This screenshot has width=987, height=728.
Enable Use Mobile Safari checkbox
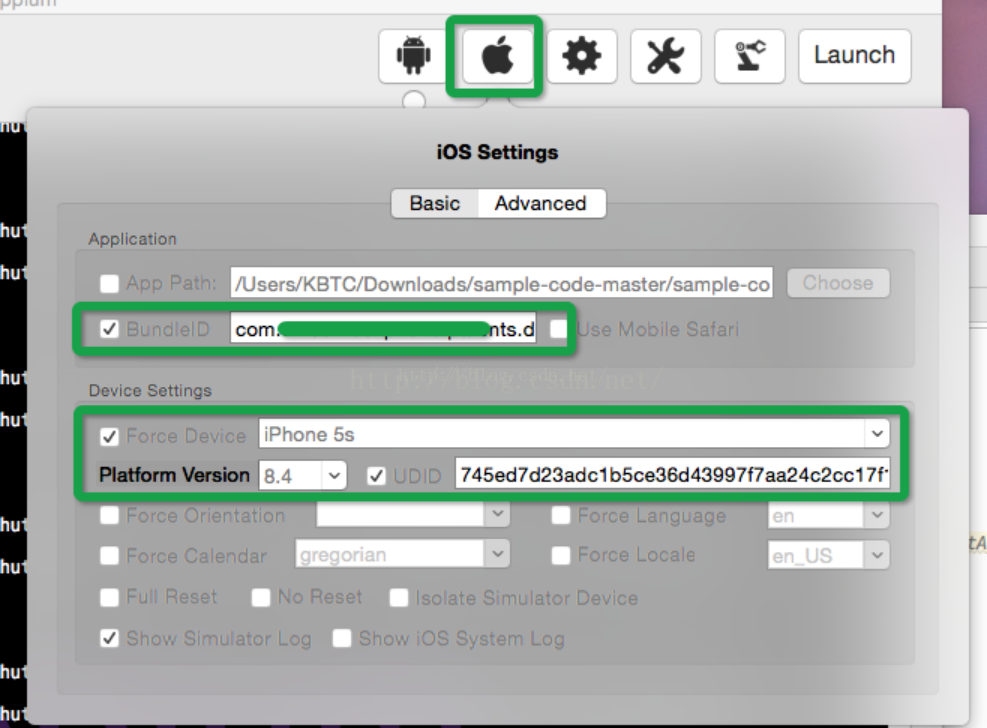tap(558, 329)
